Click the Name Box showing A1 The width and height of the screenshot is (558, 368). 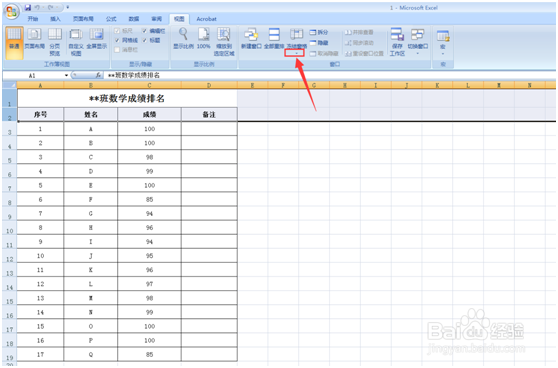pyautogui.click(x=33, y=75)
